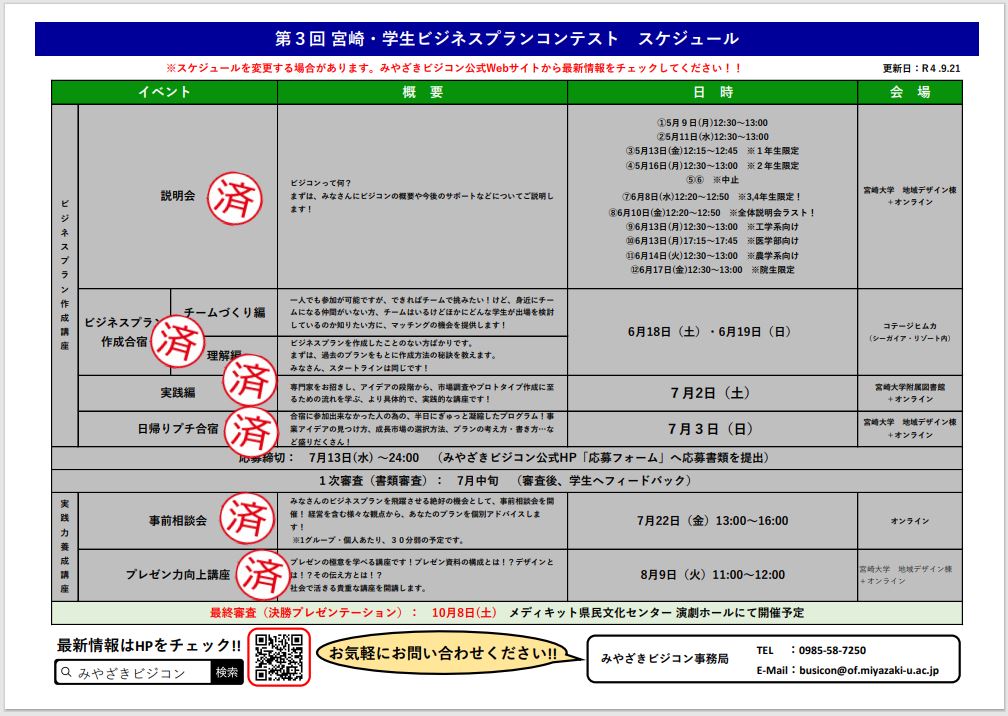Click the みやざきビジコン事務局 label
Viewport: 1008px width, 716px height.
(x=665, y=658)
